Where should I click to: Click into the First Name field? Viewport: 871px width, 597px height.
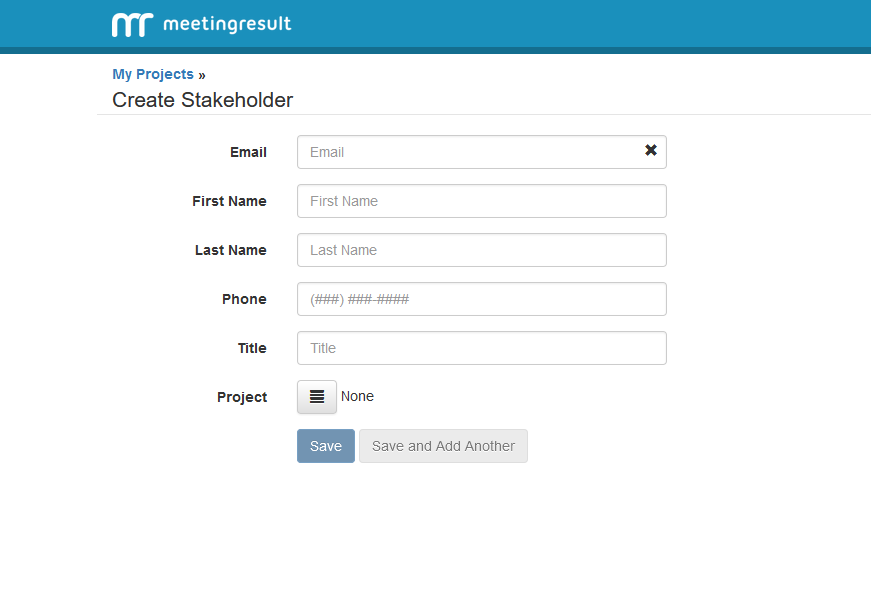tap(481, 201)
